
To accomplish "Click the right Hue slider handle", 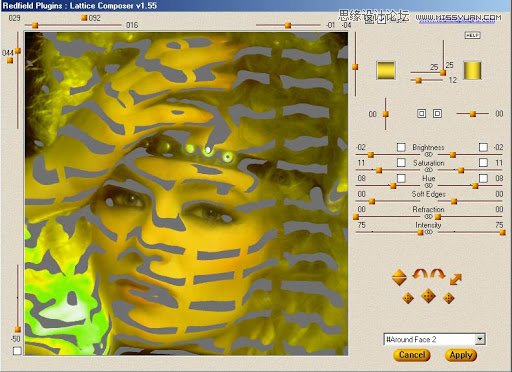I will [476, 186].
